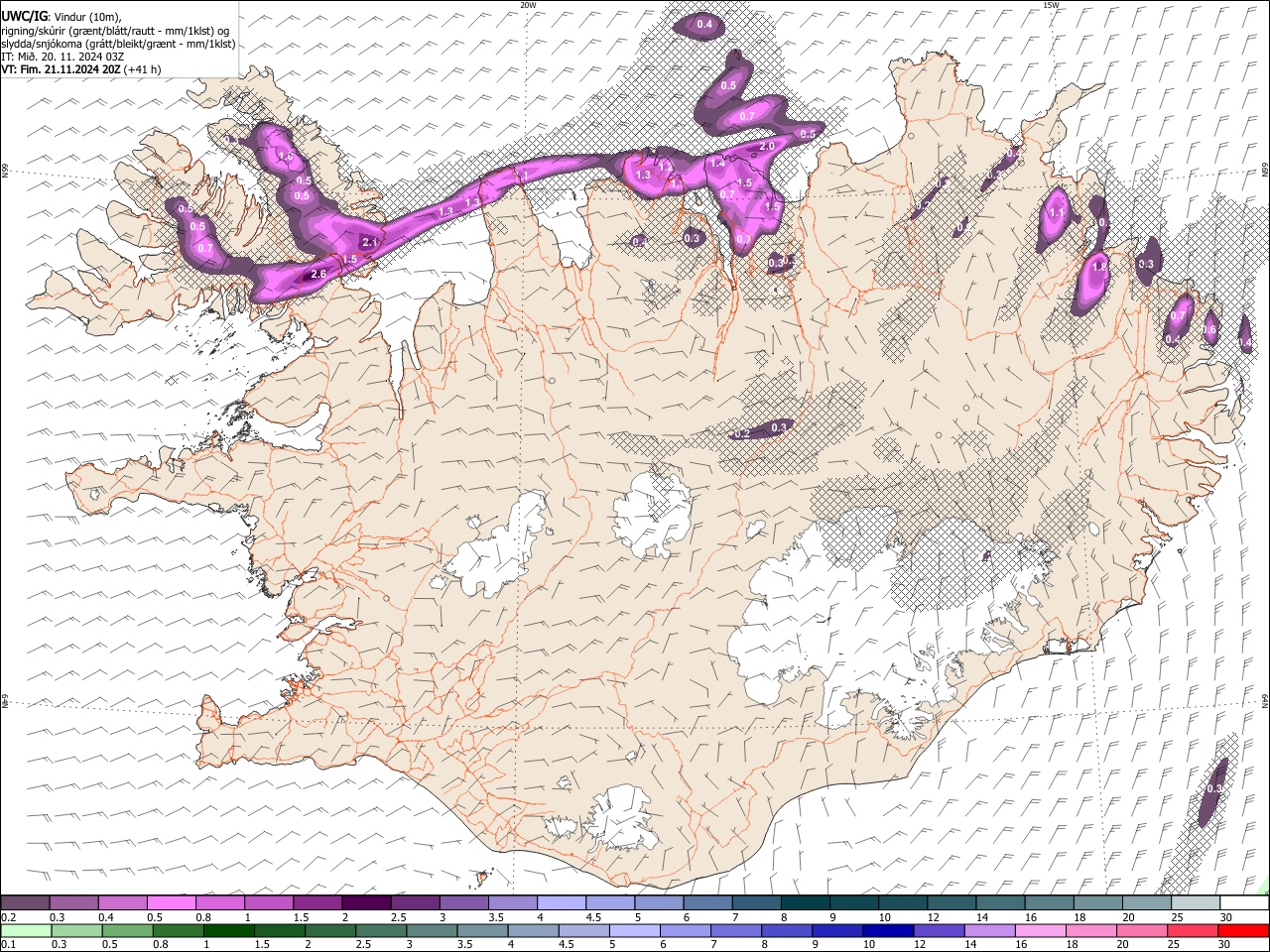Click top legend swatch between 1 and 1.5

[269, 902]
